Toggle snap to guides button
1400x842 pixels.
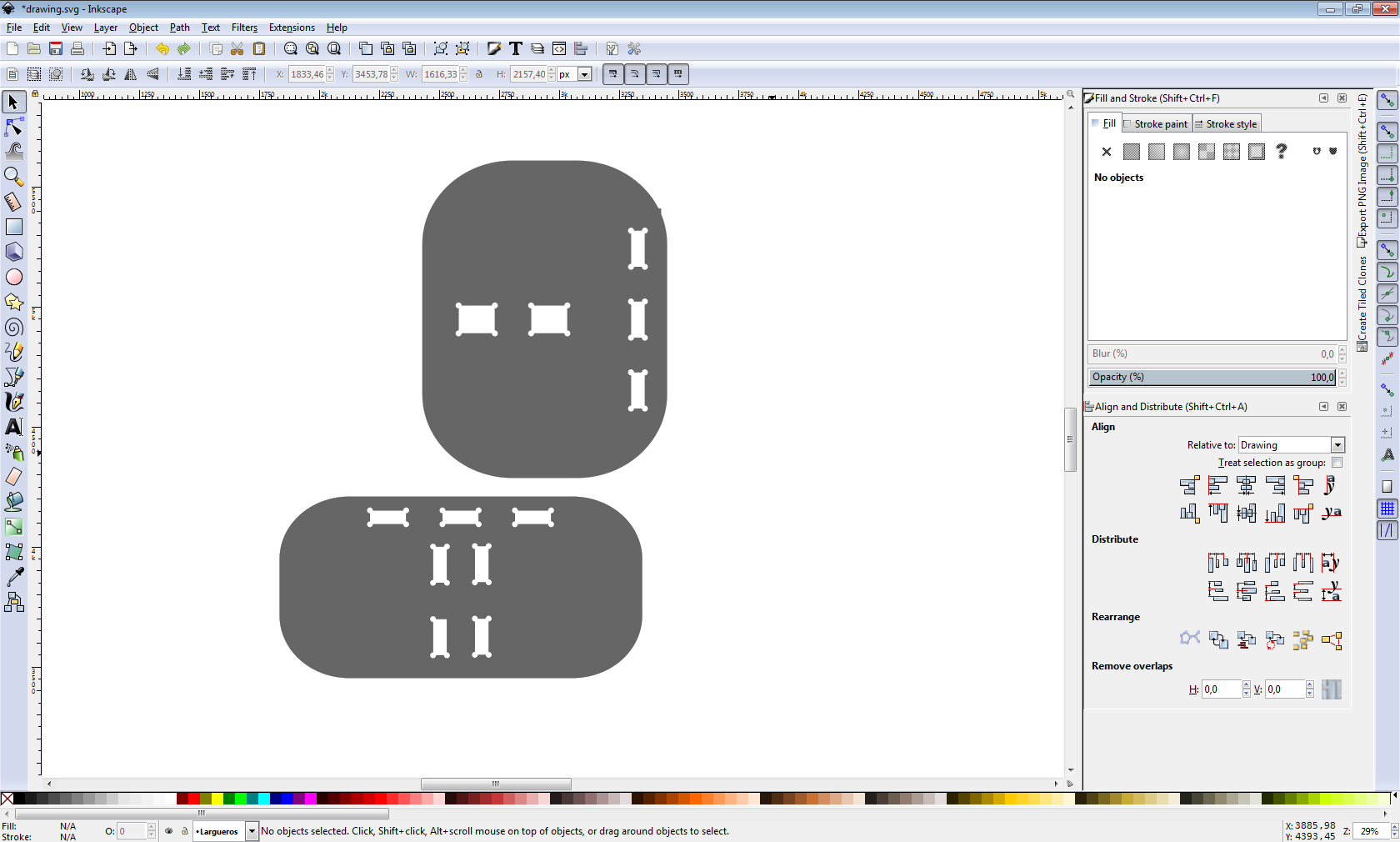tap(1387, 530)
